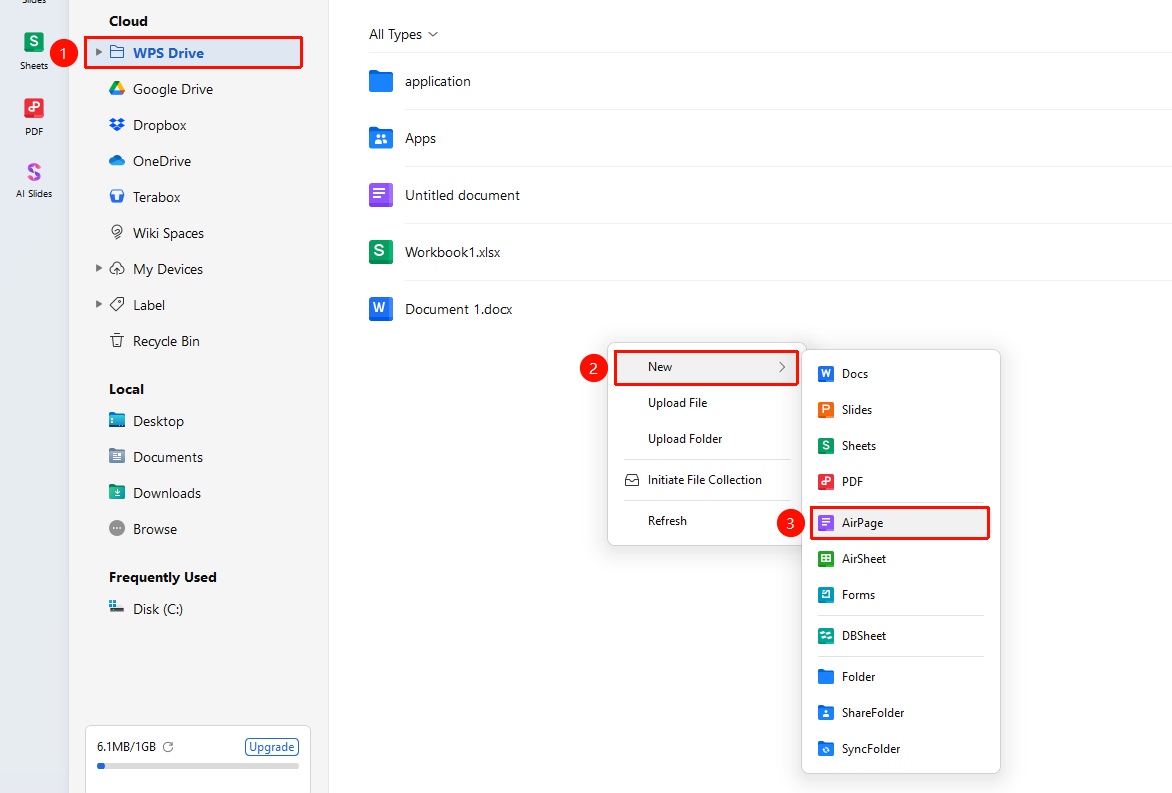Click Browse under Local
Viewport: 1172px width, 793px height.
(194, 529)
